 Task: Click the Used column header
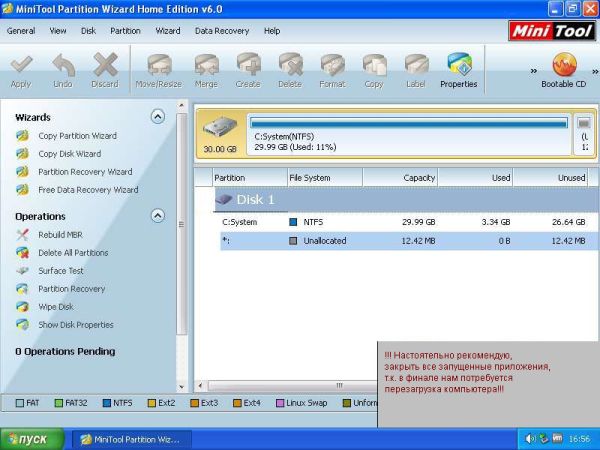click(475, 178)
